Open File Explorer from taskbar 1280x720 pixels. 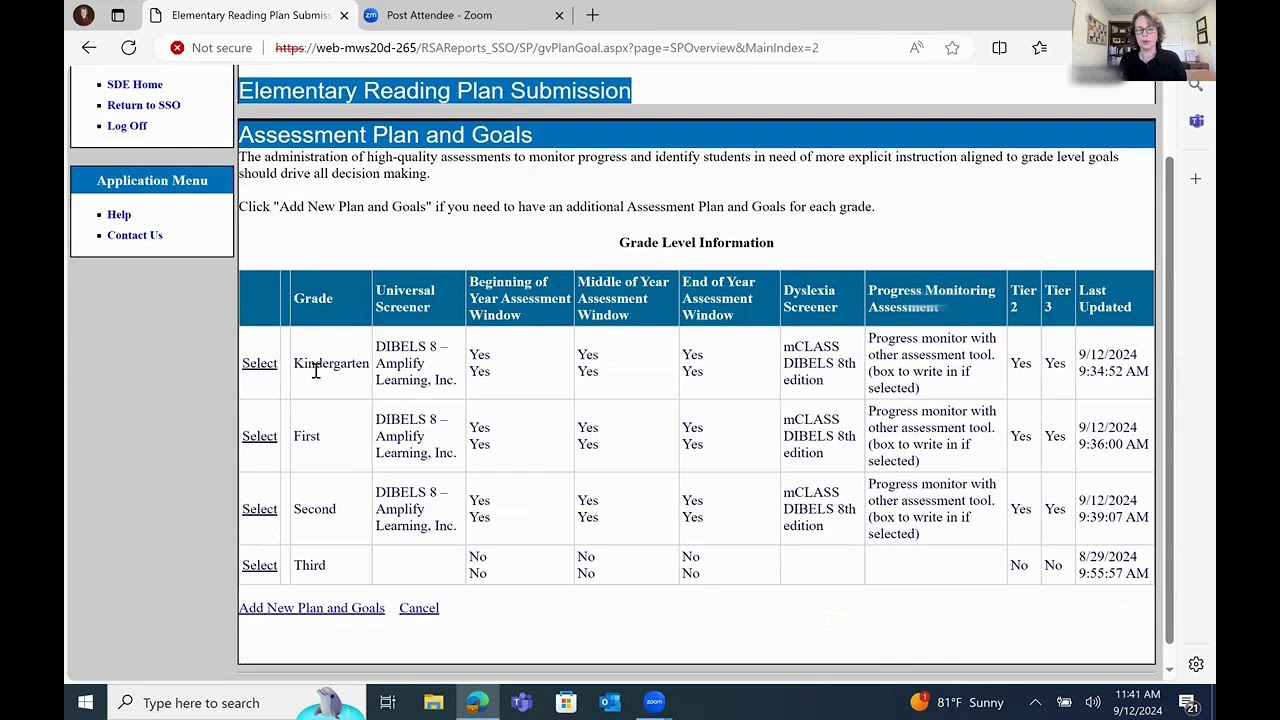[433, 702]
